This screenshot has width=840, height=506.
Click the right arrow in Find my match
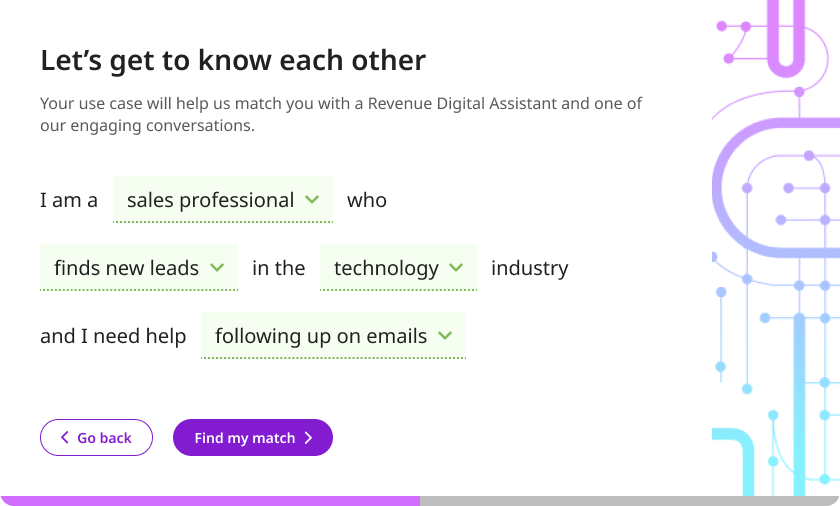pyautogui.click(x=308, y=438)
